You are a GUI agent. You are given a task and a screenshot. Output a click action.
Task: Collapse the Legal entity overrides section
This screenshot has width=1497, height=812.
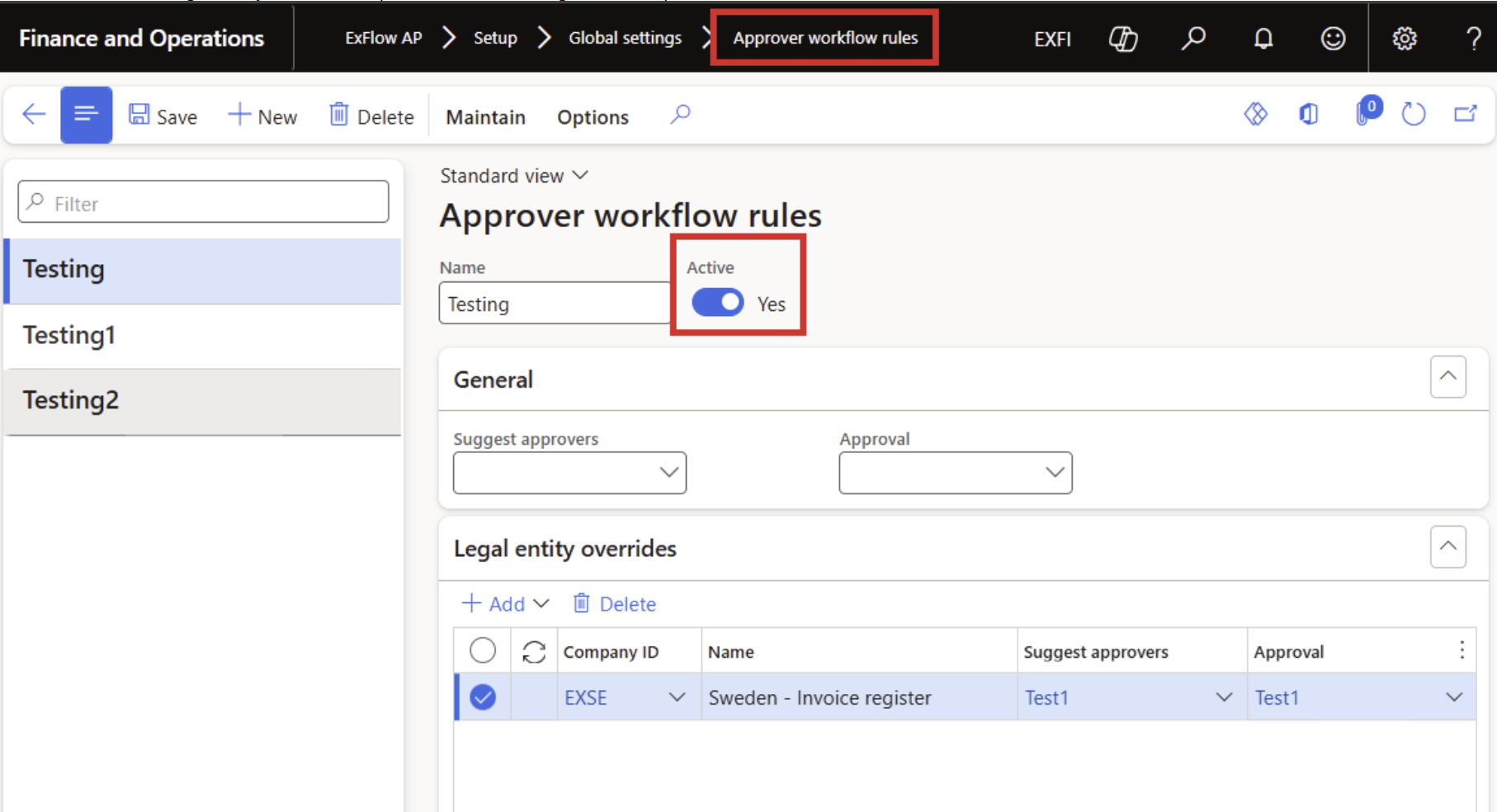pyautogui.click(x=1448, y=547)
